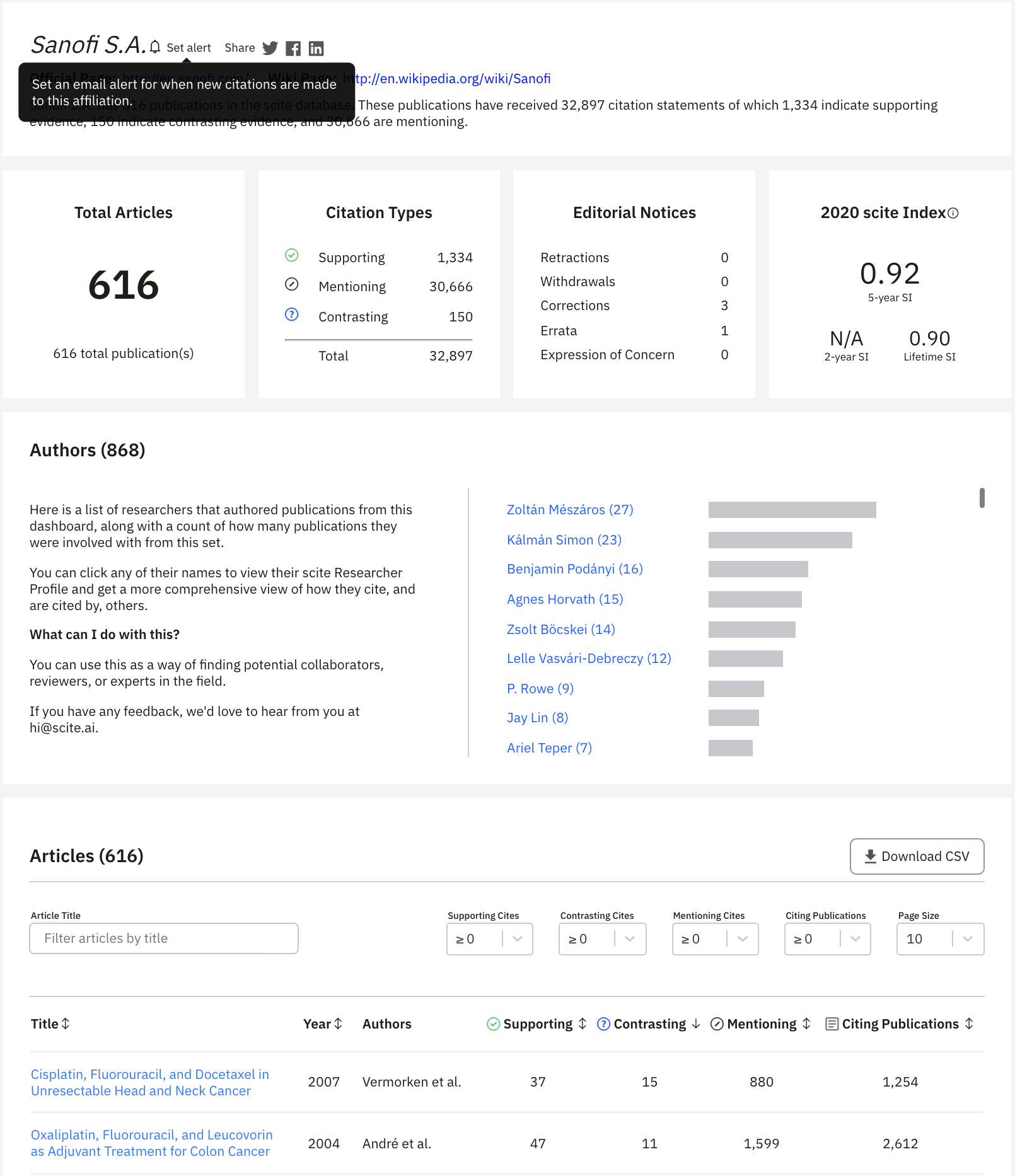Open P. Rowe researcher profile

540,689
